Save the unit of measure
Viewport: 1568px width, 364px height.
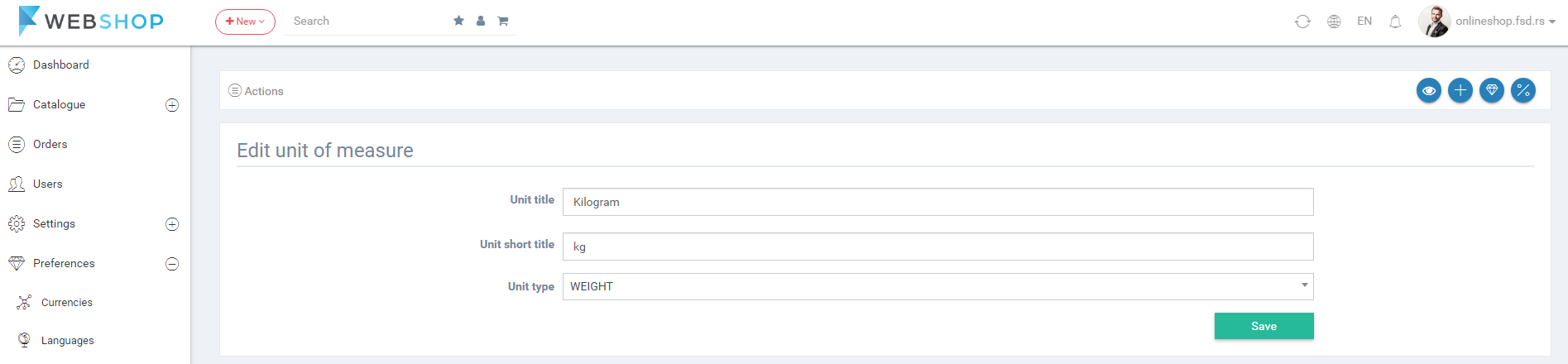1264,326
